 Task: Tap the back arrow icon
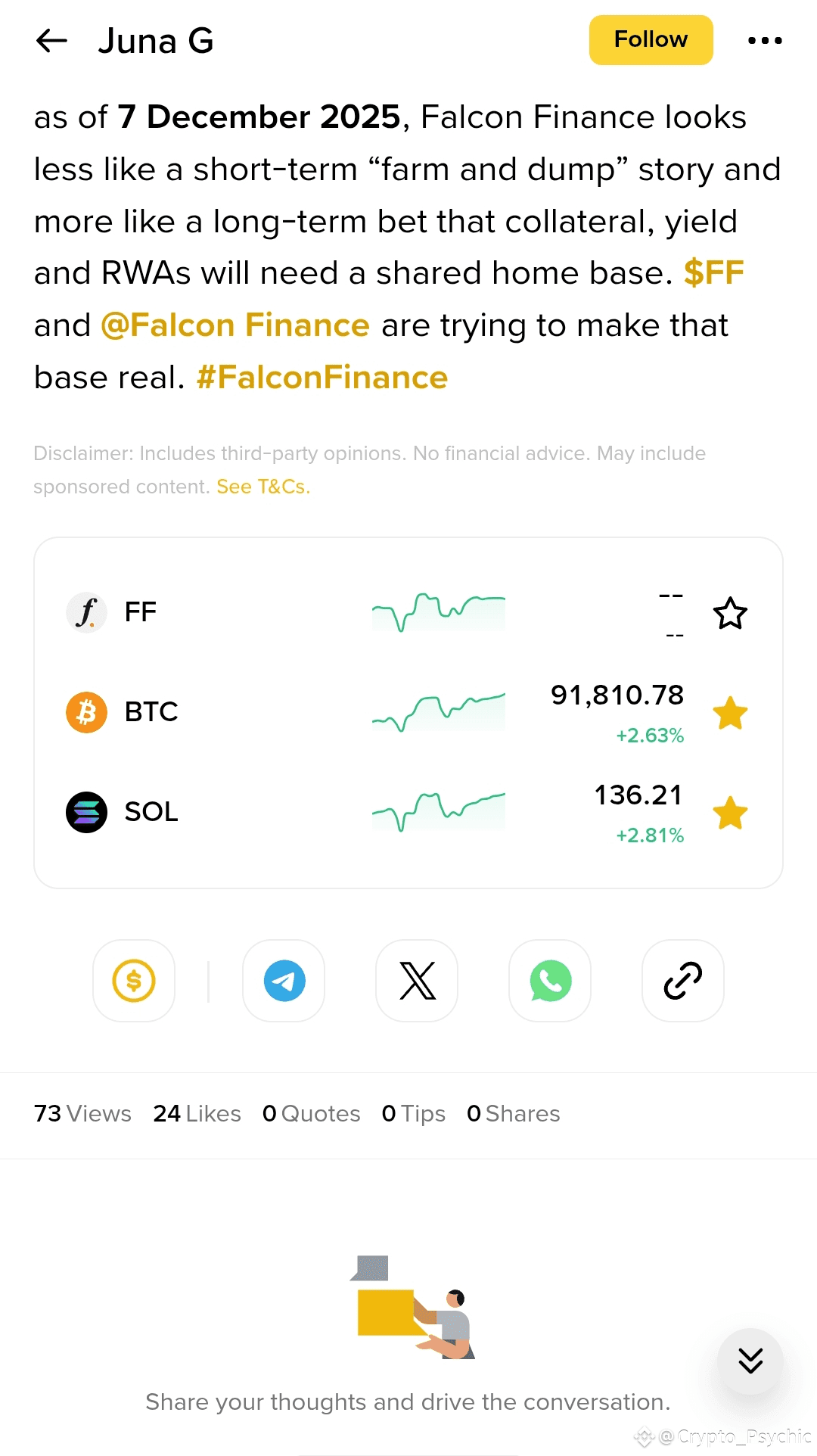pos(52,41)
